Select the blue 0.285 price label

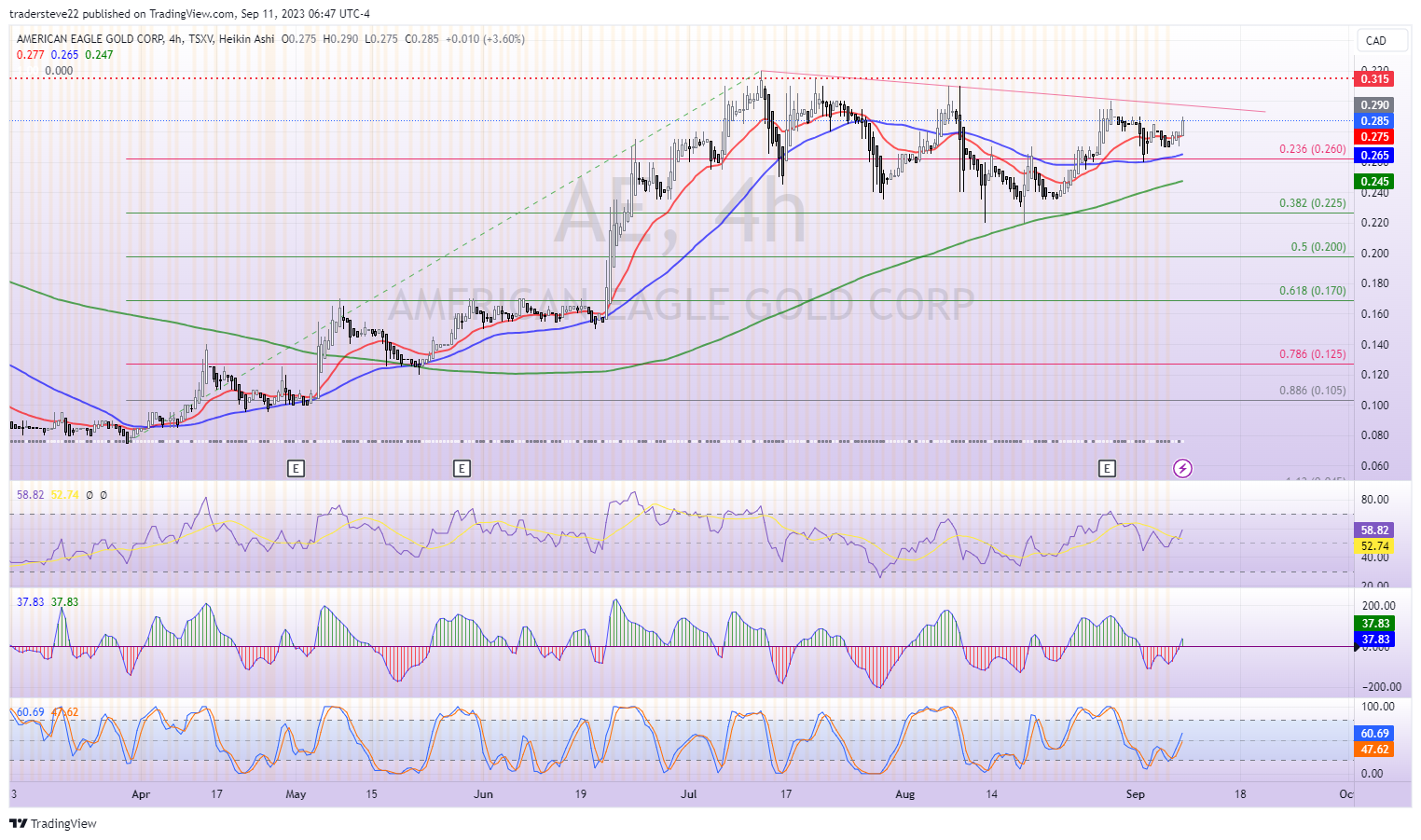click(1374, 121)
